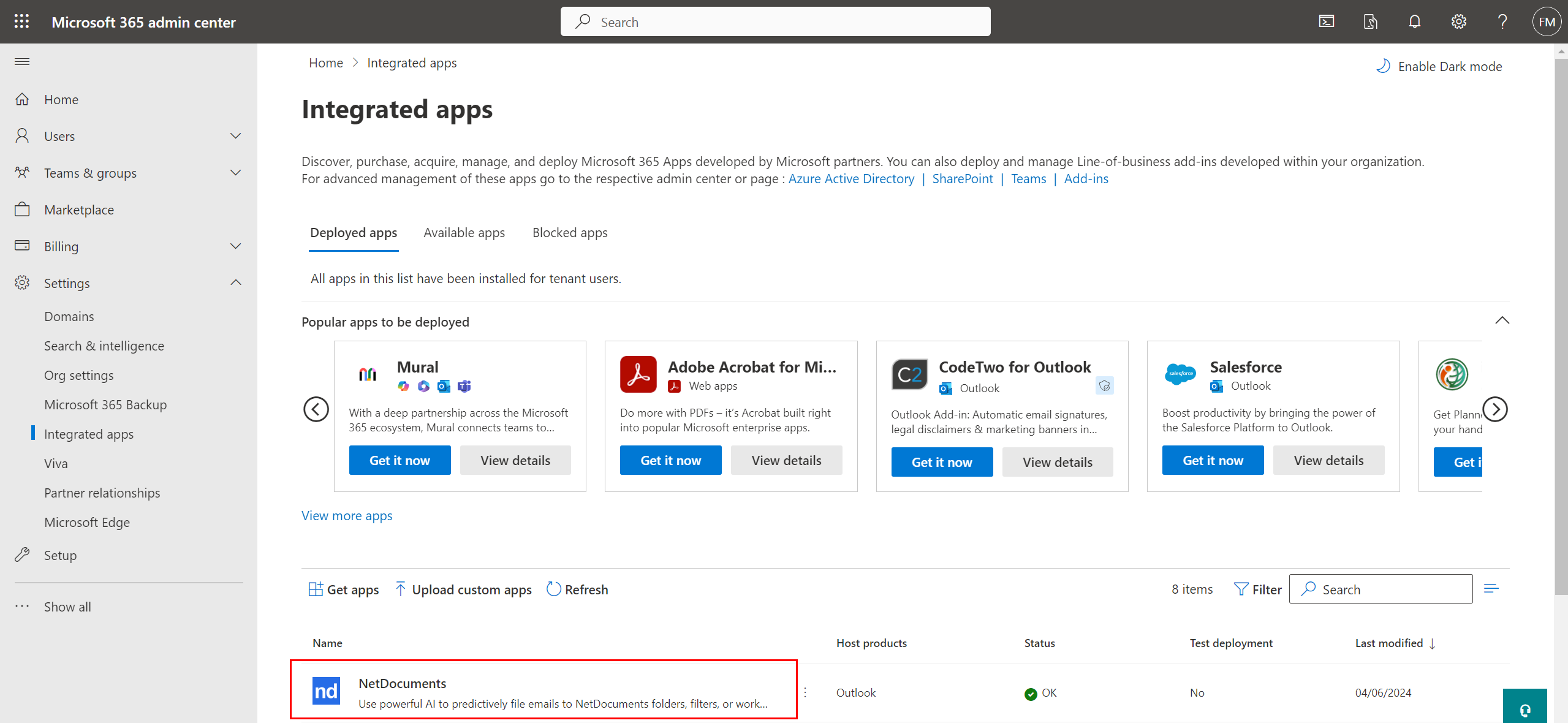Open the Cloud Shell terminal icon
The image size is (1568, 723).
1327,22
